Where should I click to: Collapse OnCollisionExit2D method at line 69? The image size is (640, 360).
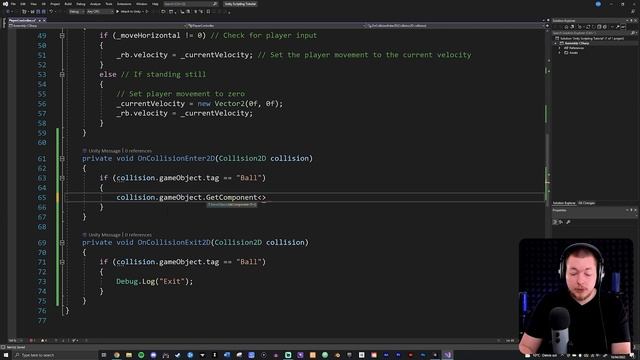pyautogui.click(x=62, y=242)
